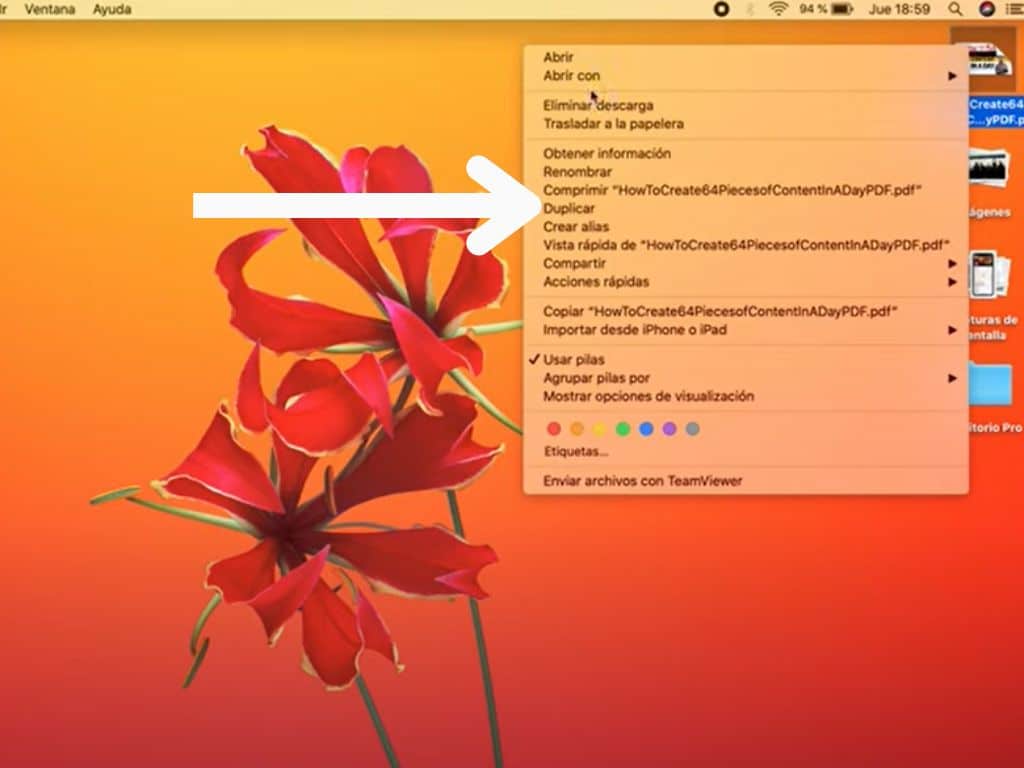
Task: Open the Notification Center list icon
Action: [x=1015, y=9]
